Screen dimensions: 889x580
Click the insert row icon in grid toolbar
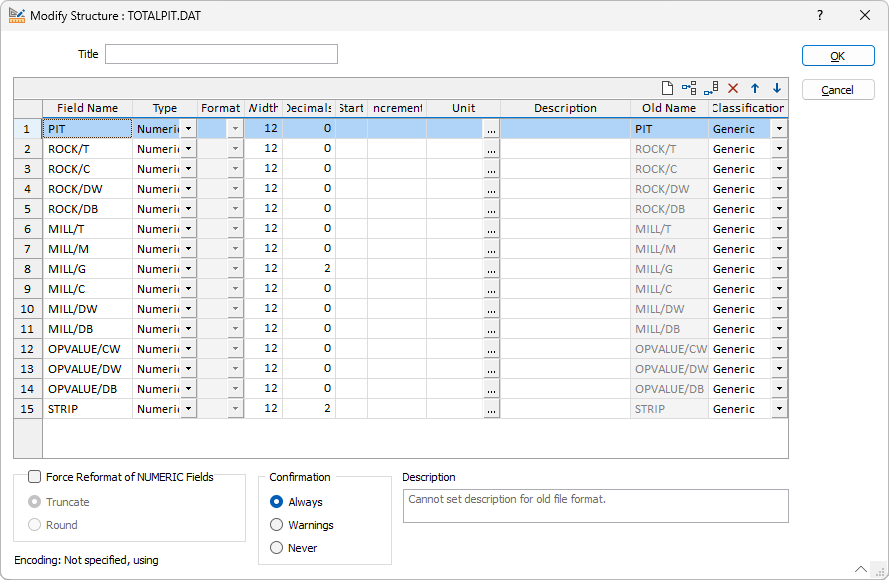pyautogui.click(x=689, y=89)
